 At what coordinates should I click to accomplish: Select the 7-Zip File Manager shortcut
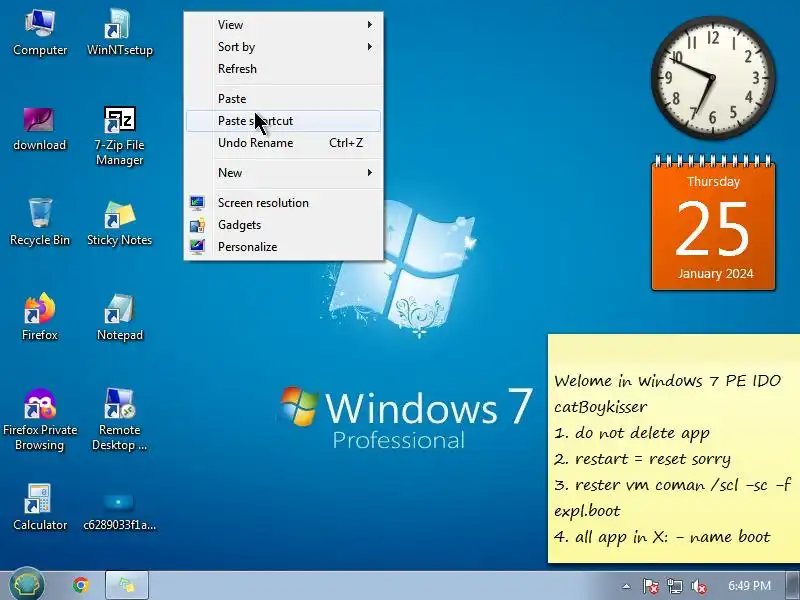pos(119,136)
